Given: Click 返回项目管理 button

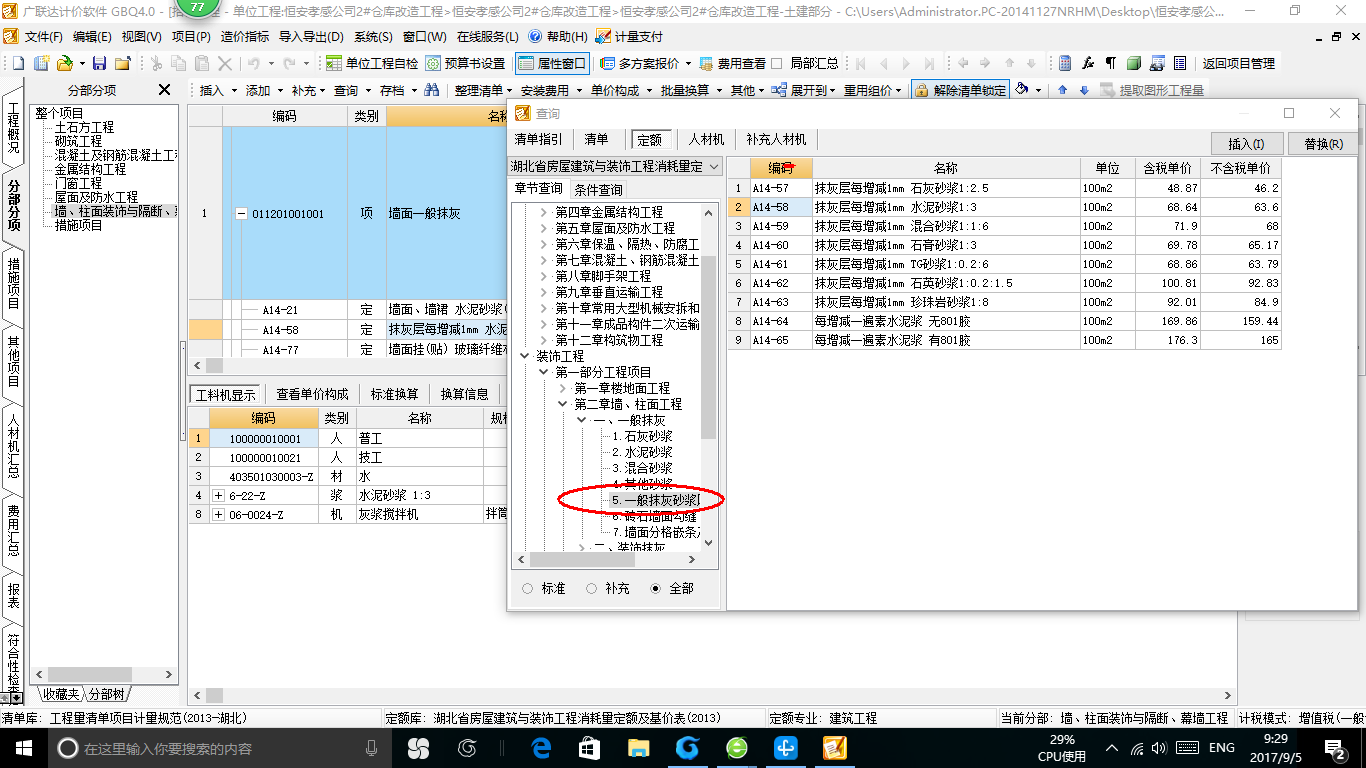Looking at the screenshot, I should 1238,63.
